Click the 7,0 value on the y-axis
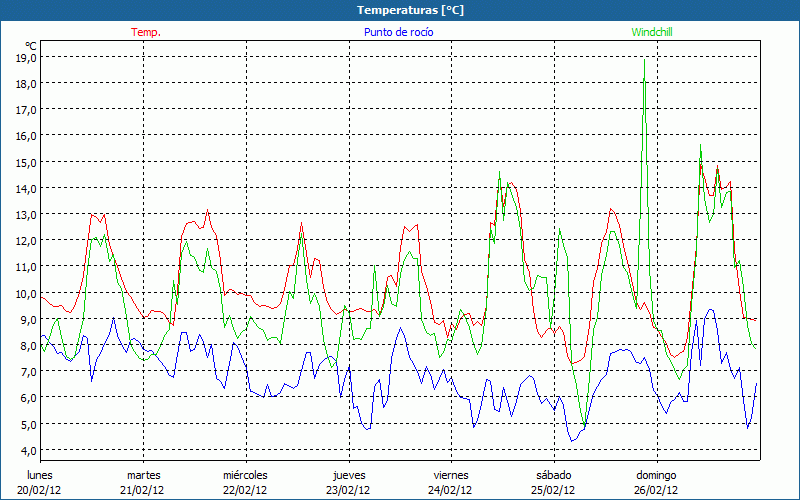 pyautogui.click(x=29, y=372)
